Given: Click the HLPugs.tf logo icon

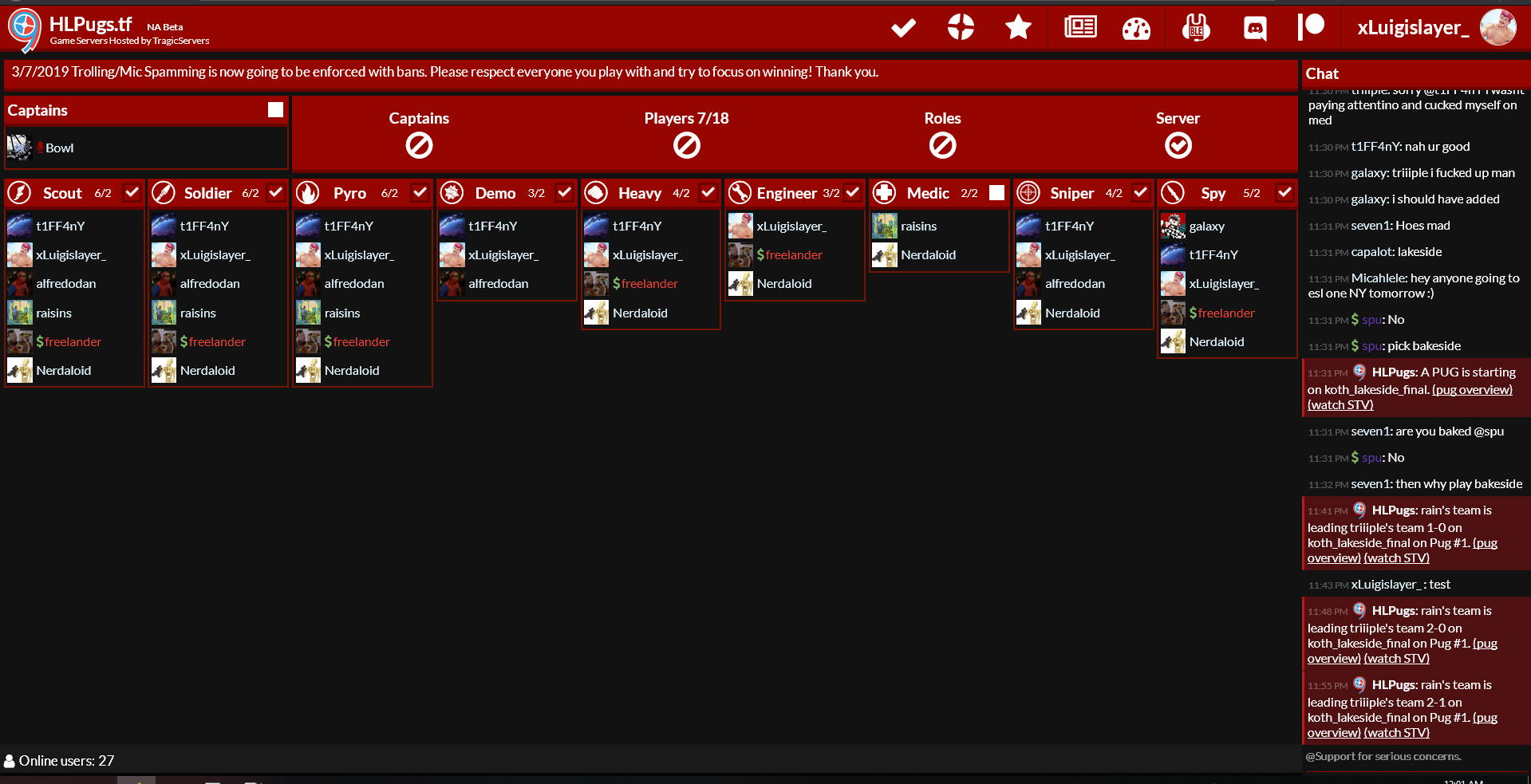Looking at the screenshot, I should 24,30.
